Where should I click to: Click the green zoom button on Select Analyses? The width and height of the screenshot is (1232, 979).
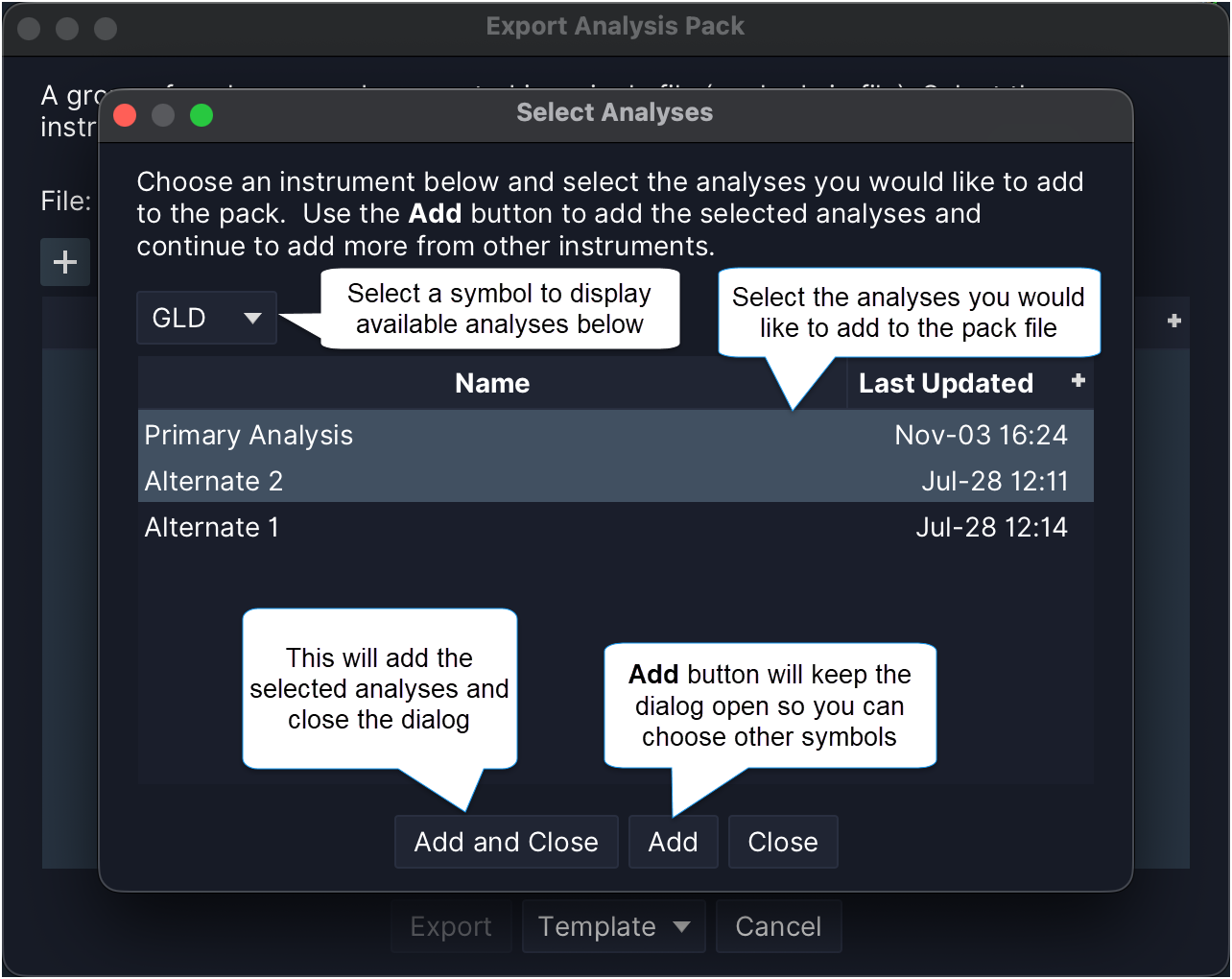point(201,115)
